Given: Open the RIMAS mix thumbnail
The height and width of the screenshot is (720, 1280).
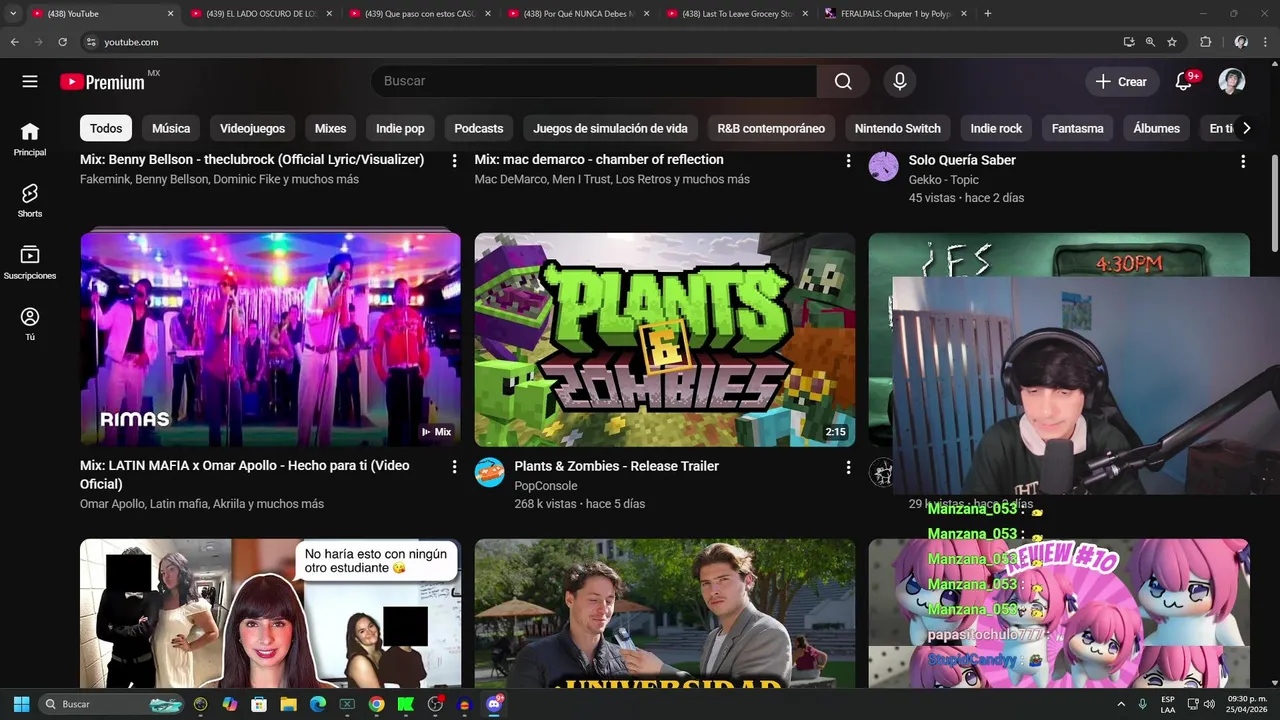Looking at the screenshot, I should pos(270,340).
